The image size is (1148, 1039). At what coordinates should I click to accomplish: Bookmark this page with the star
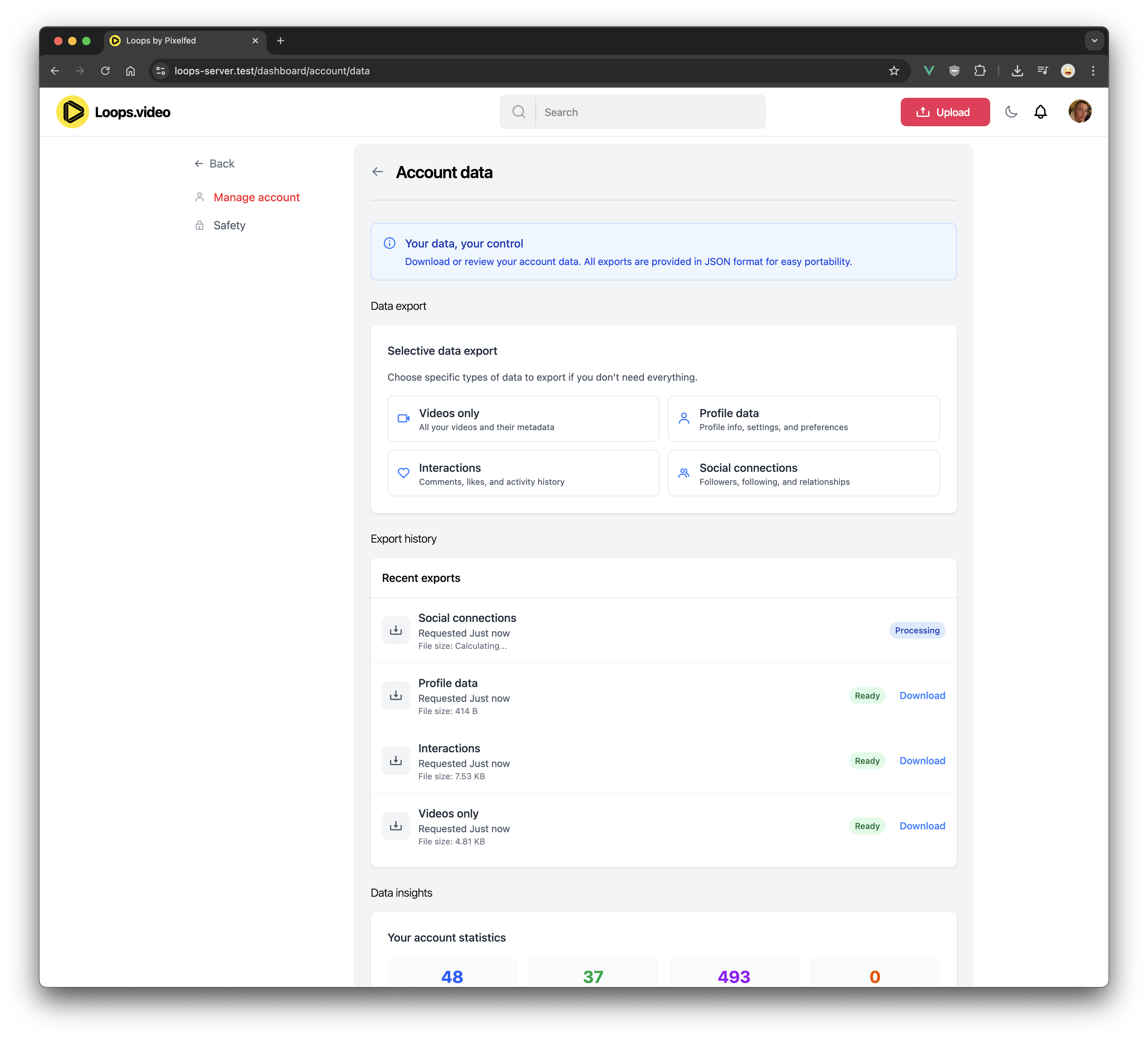click(x=894, y=71)
